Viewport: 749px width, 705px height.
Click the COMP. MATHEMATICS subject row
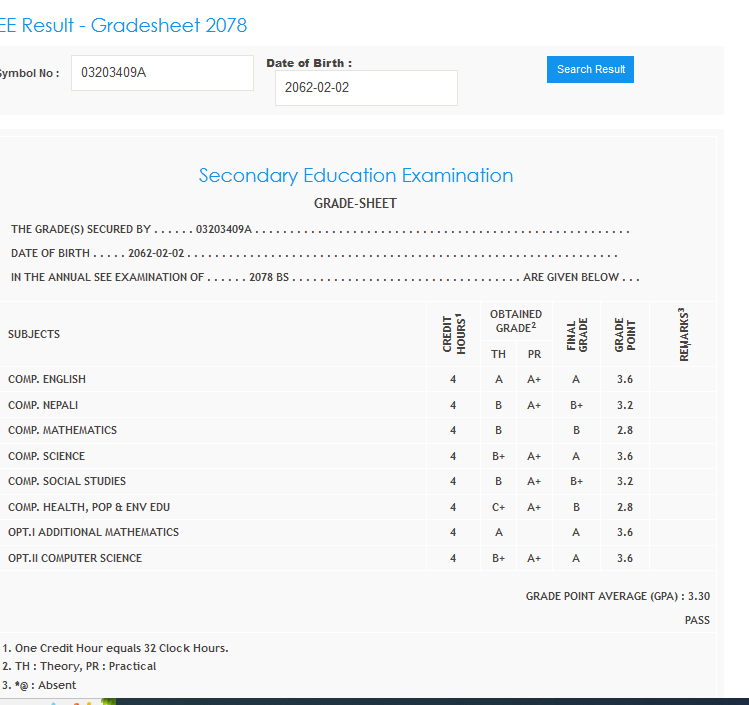[62, 430]
